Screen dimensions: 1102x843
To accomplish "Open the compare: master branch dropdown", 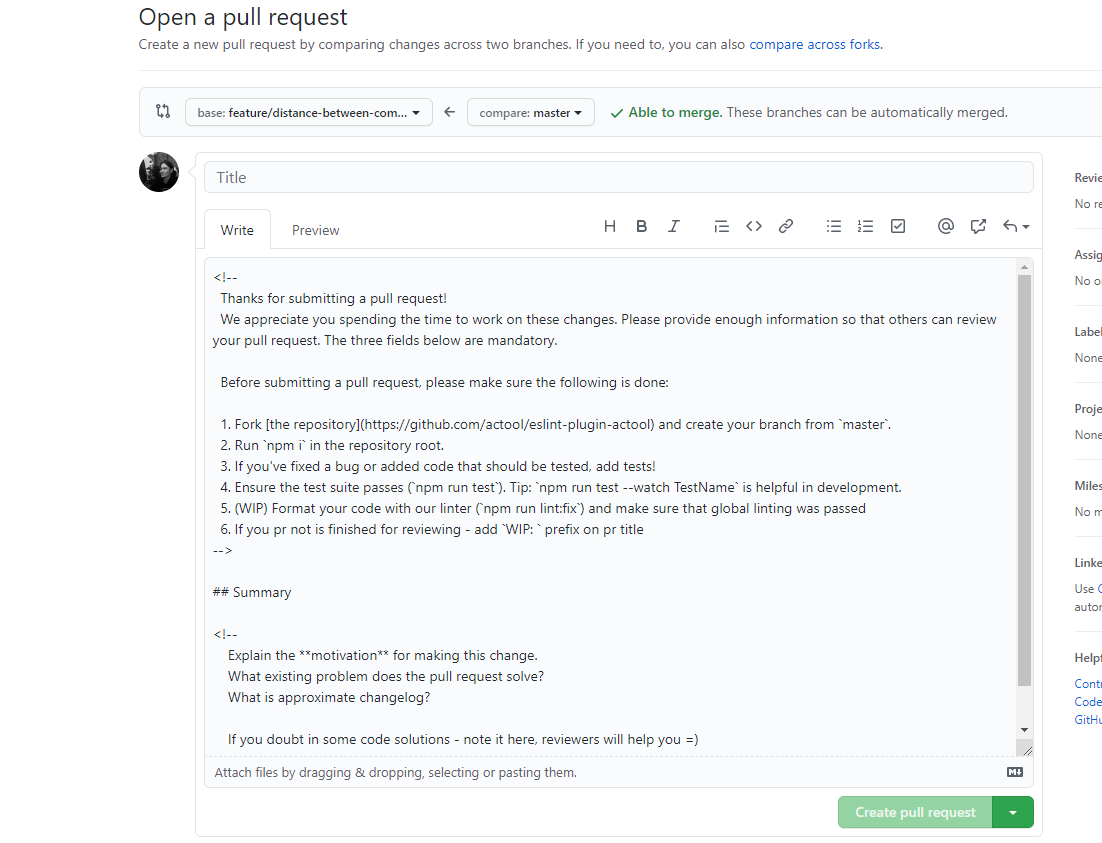I will 530,112.
